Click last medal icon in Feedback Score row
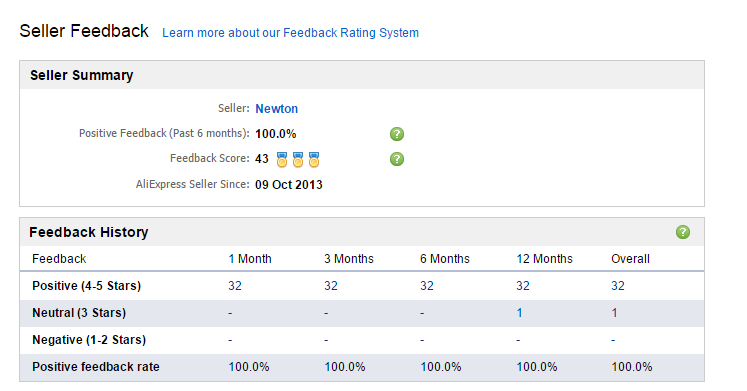 (x=313, y=160)
